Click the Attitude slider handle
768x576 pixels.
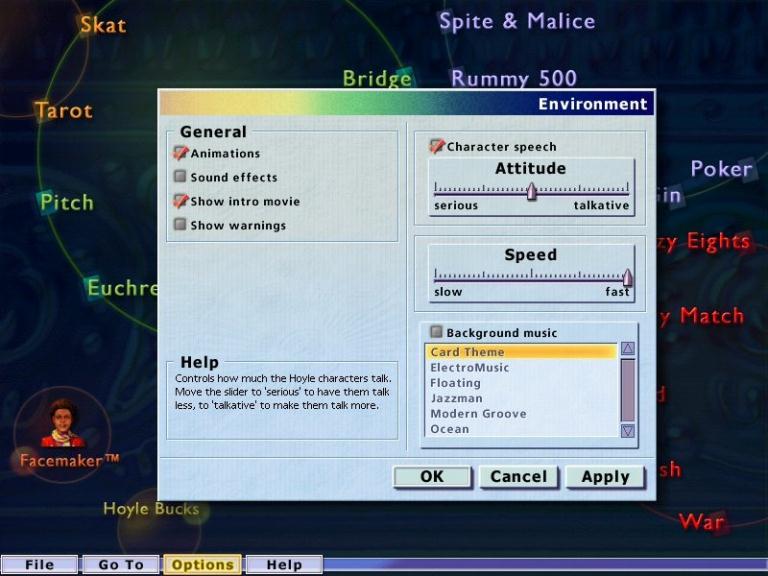[531, 191]
